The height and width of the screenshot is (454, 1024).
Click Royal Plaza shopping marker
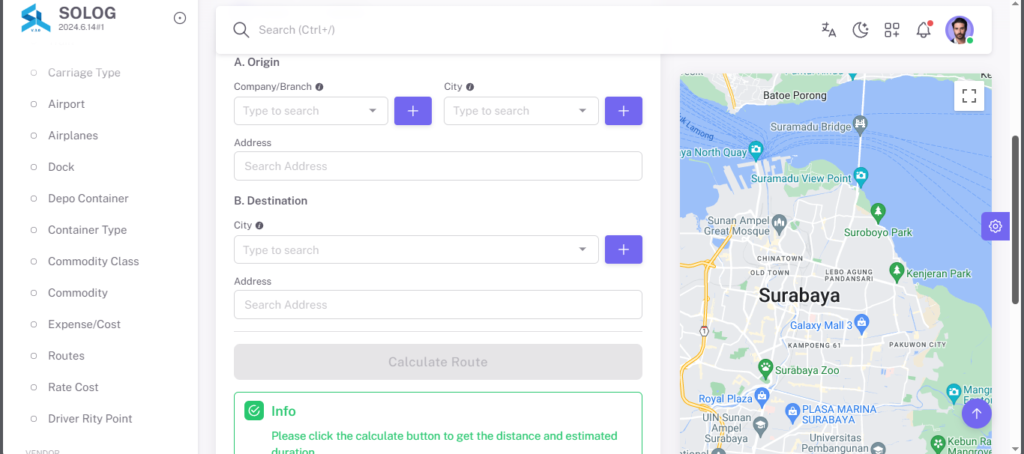tap(761, 396)
